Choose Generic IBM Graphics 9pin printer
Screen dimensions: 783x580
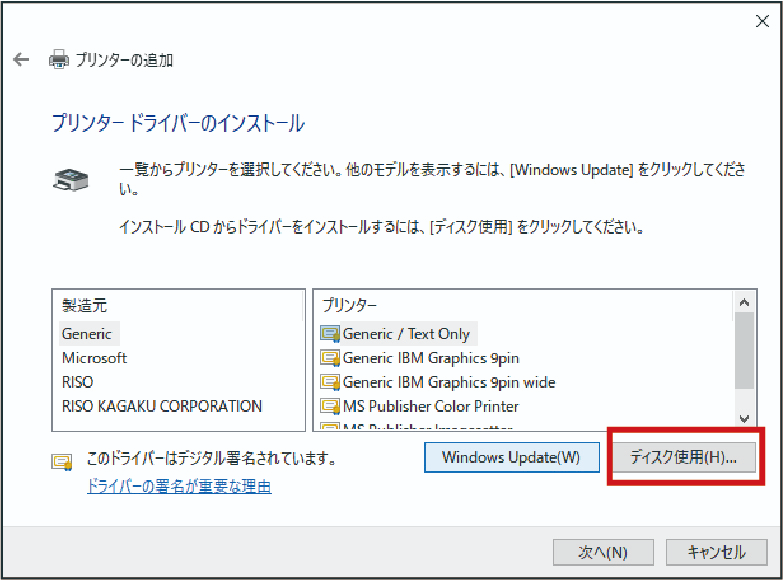(430, 358)
